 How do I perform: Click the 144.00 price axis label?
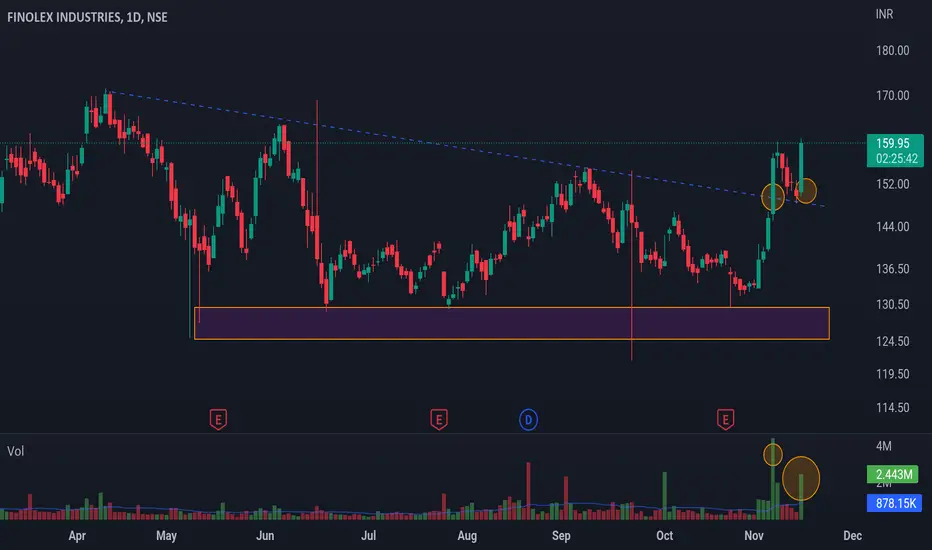[x=892, y=227]
